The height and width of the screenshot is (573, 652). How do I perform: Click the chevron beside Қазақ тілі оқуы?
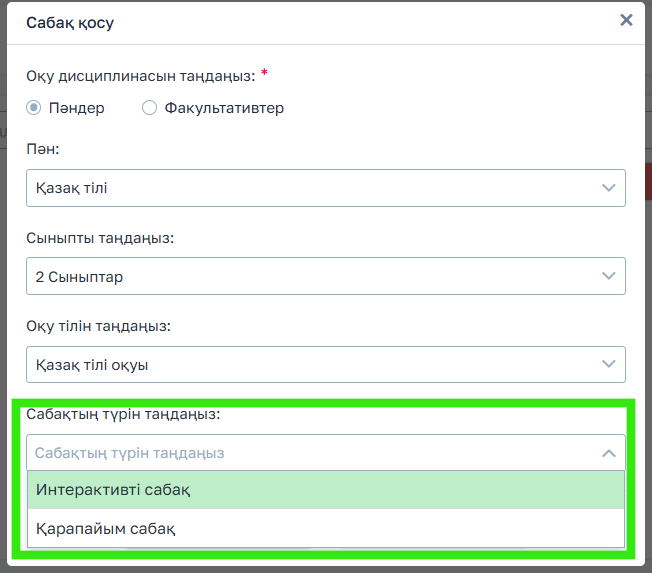pyautogui.click(x=608, y=365)
